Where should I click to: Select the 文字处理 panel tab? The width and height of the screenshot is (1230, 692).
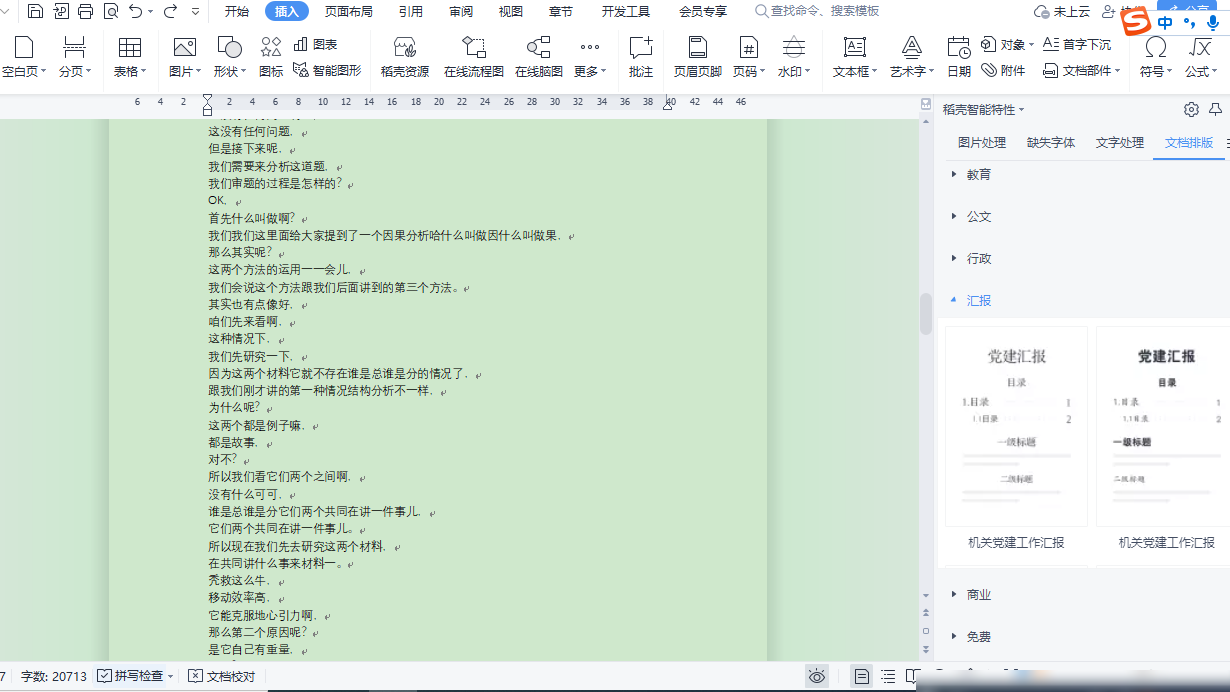(1120, 143)
